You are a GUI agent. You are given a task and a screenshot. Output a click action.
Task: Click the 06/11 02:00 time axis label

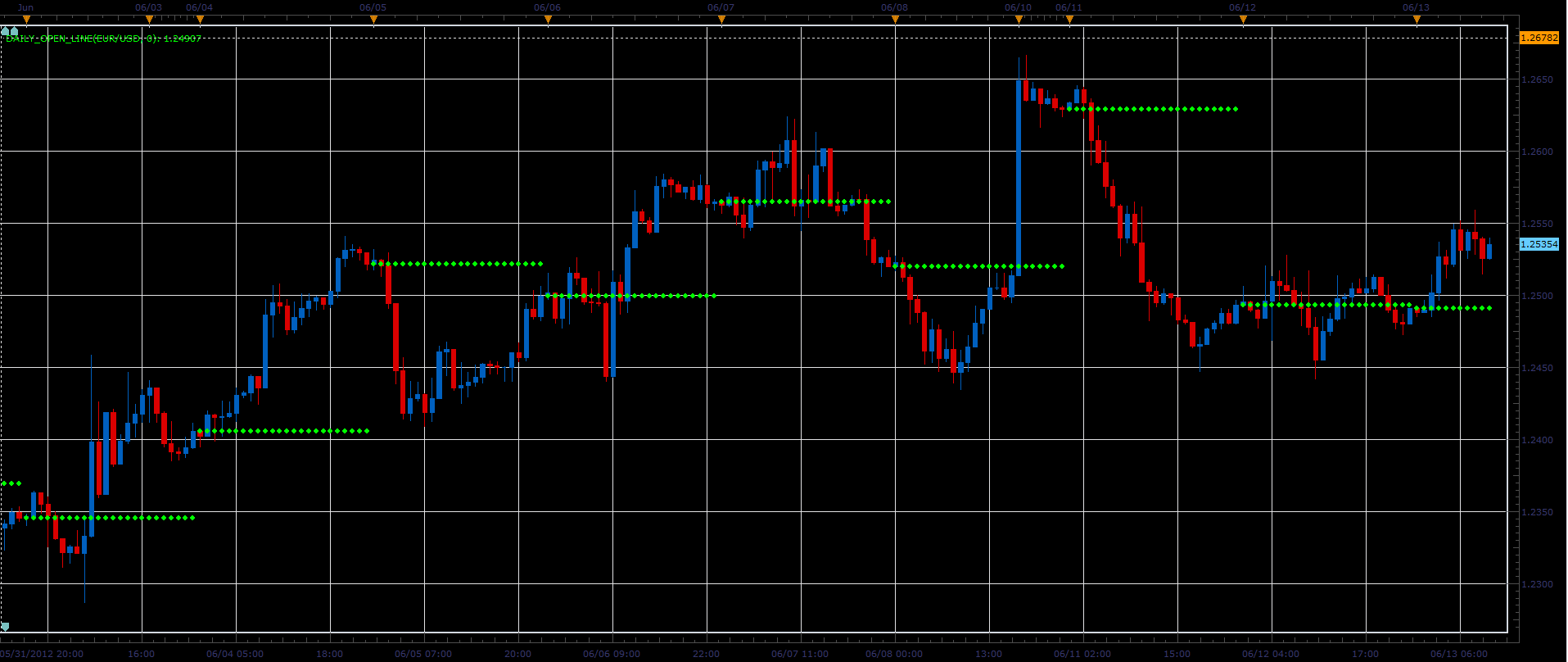coord(1082,654)
